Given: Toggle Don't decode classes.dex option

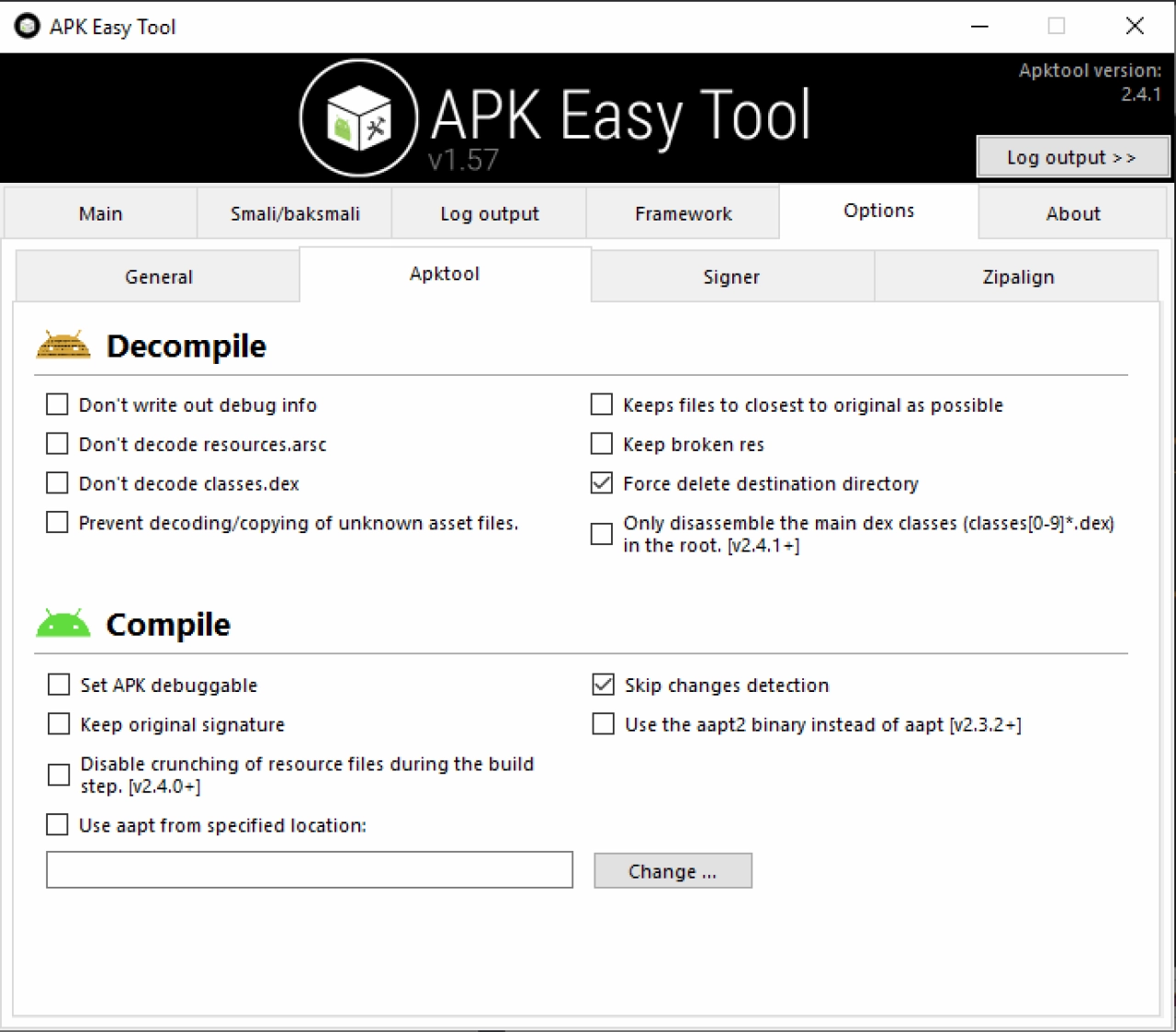Looking at the screenshot, I should 57,483.
